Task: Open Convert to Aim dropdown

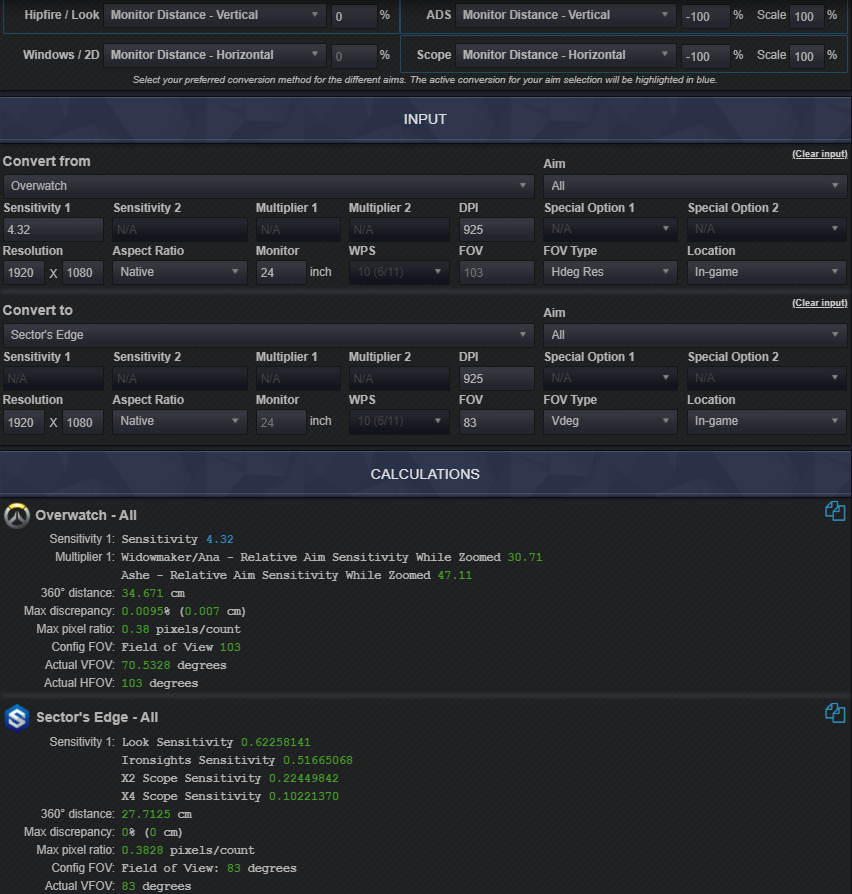Action: point(695,335)
